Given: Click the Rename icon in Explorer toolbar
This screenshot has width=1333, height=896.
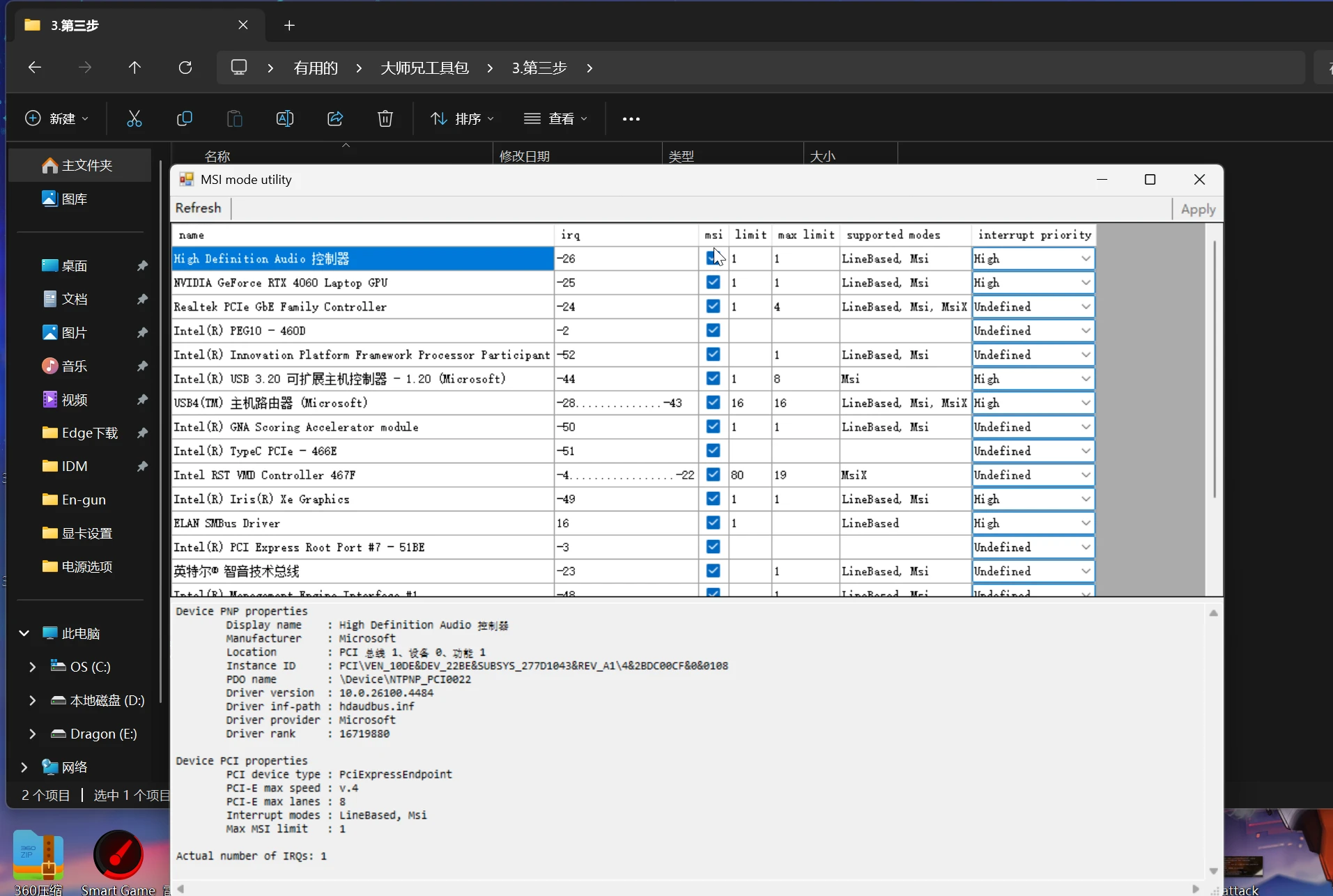Looking at the screenshot, I should tap(285, 118).
